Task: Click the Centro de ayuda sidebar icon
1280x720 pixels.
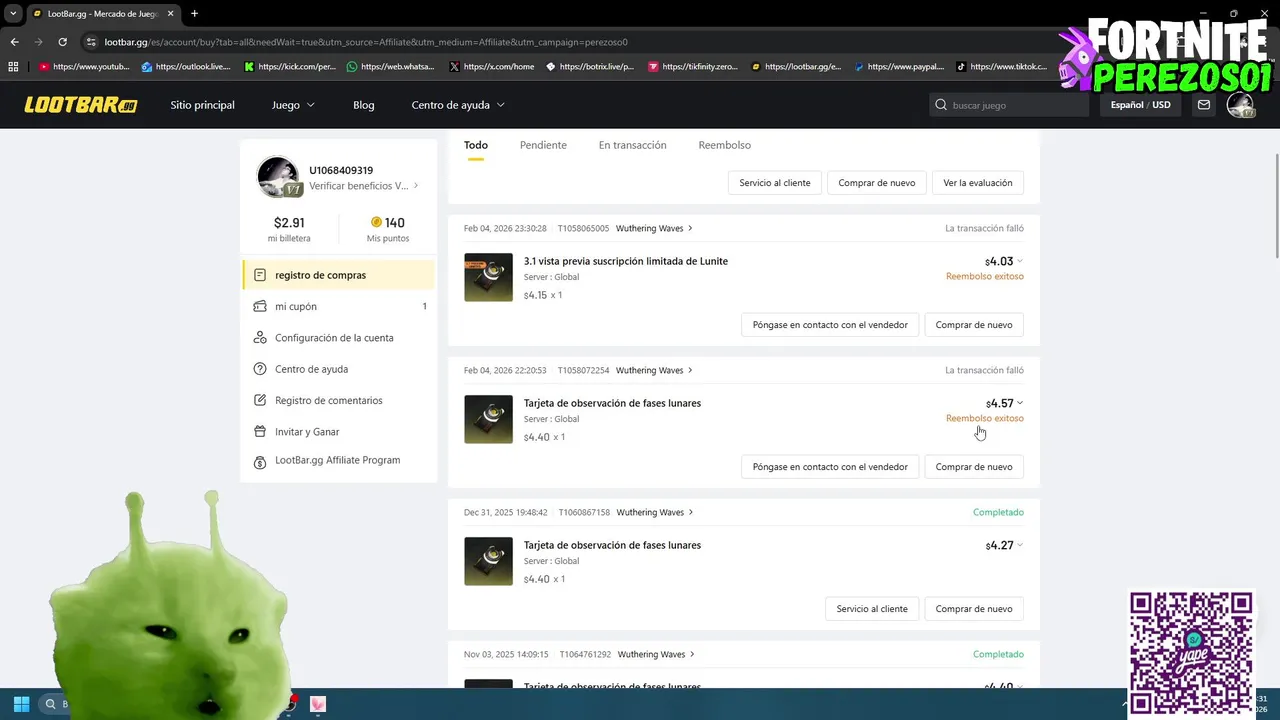Action: (260, 369)
